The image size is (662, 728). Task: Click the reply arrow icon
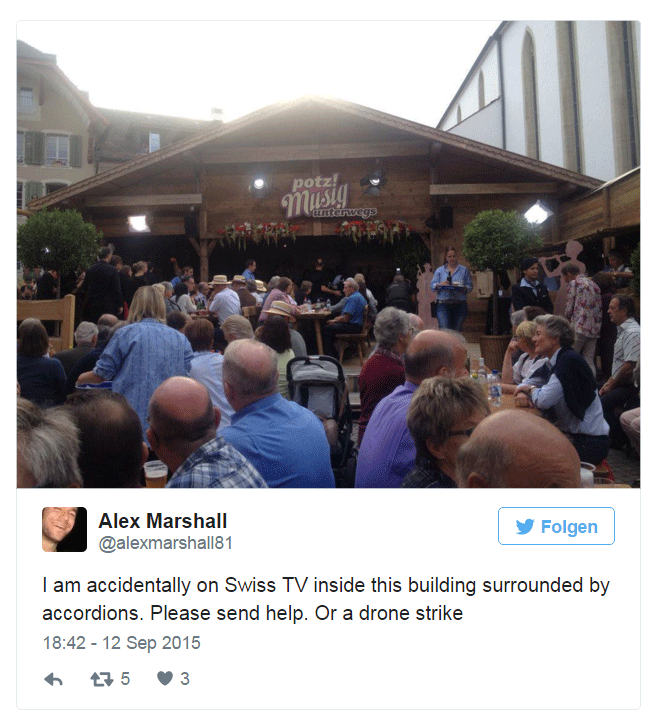[53, 680]
